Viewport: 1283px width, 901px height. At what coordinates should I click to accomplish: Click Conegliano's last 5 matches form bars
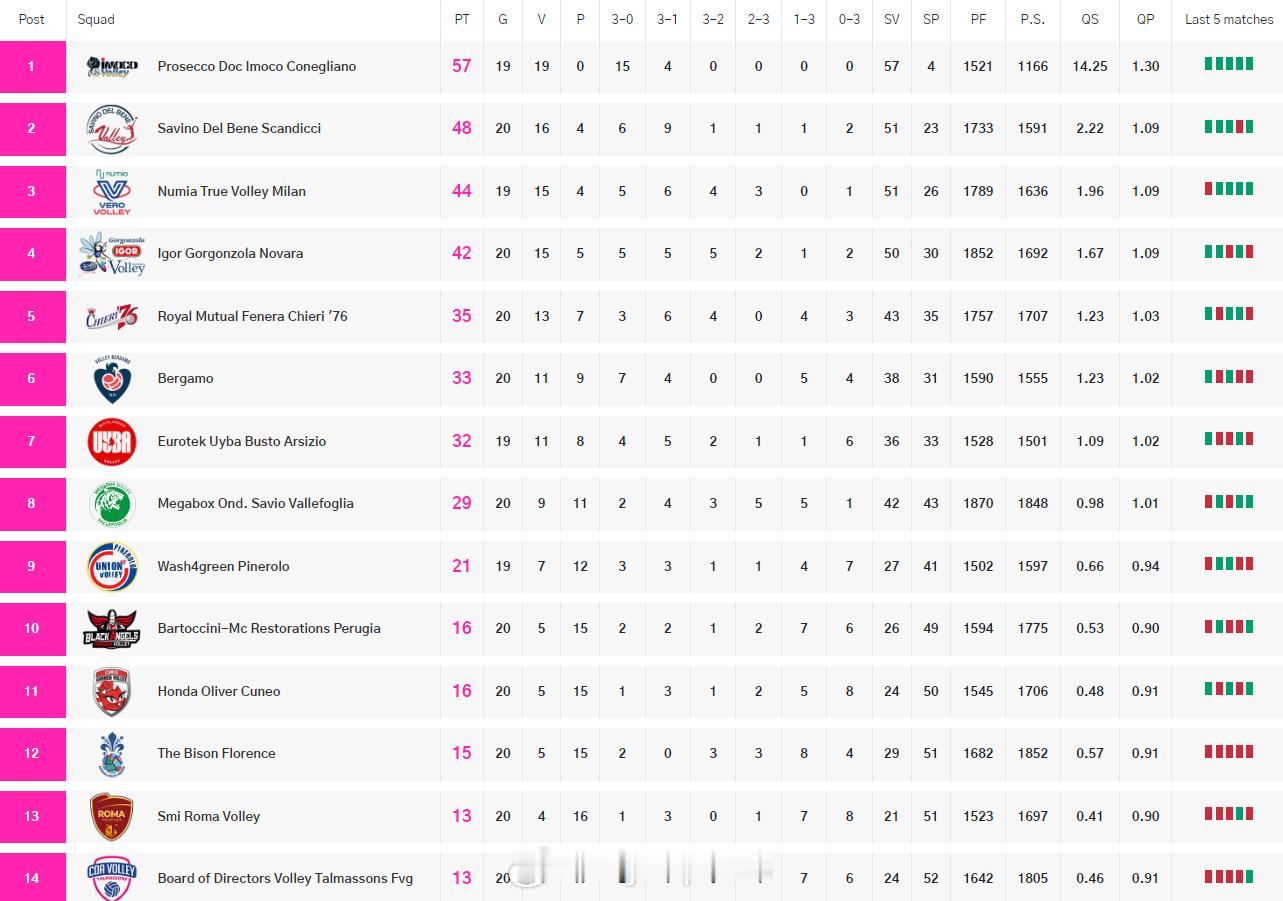point(1229,64)
